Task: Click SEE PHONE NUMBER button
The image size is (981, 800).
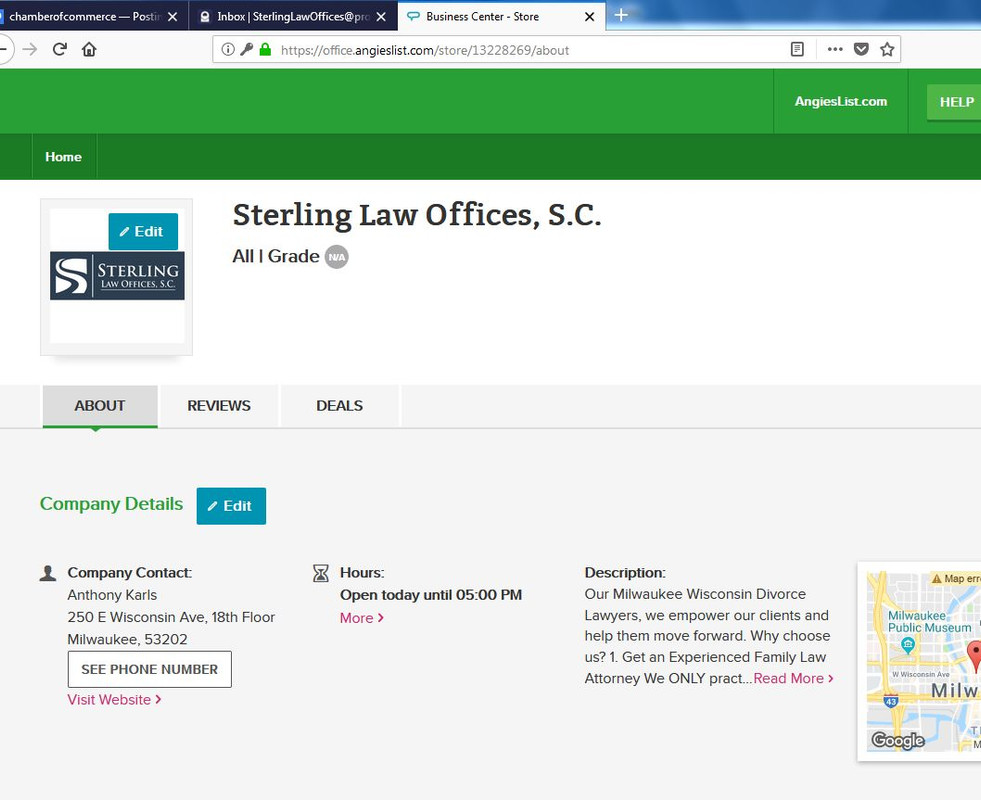Action: point(150,669)
